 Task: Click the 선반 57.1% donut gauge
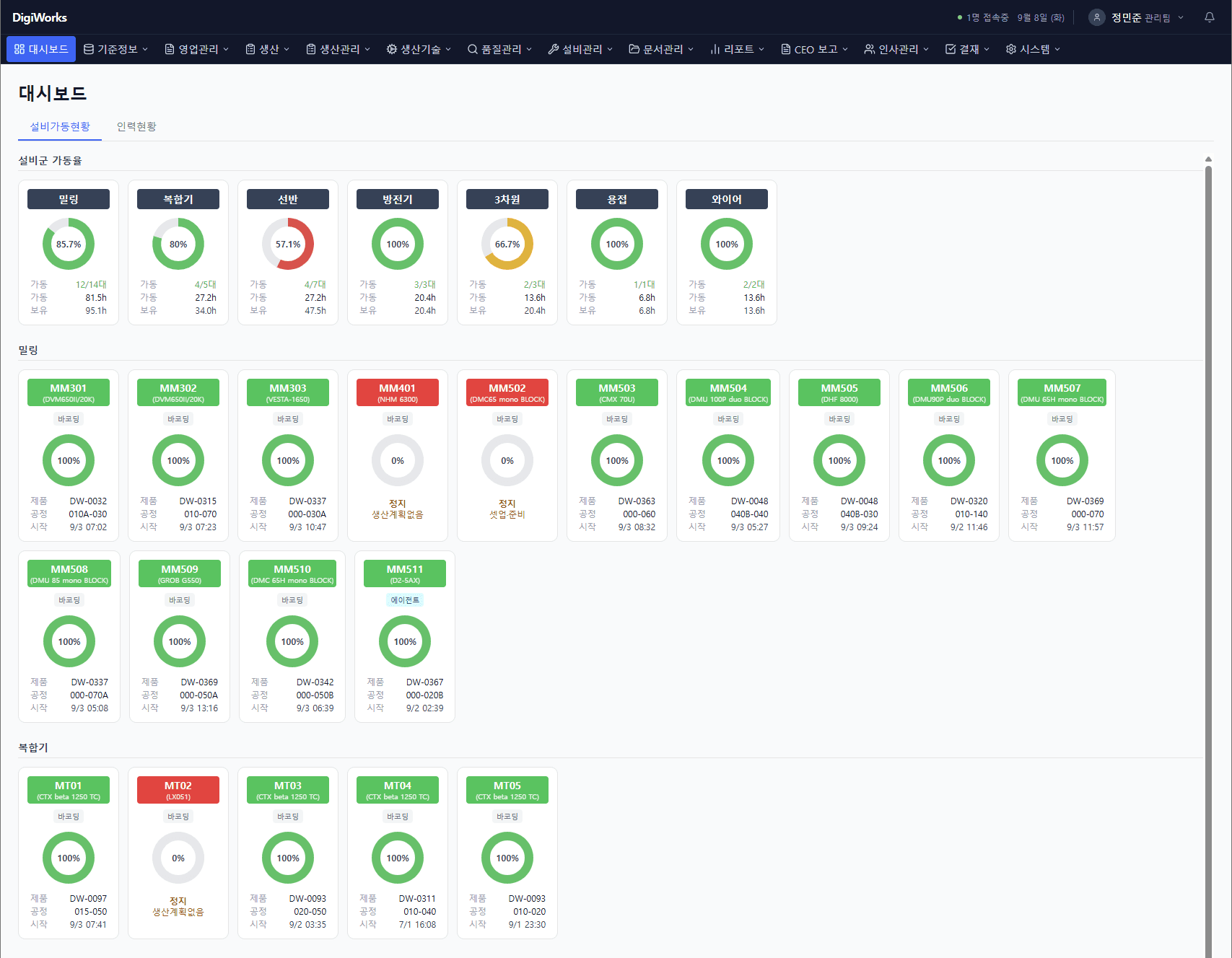point(288,244)
